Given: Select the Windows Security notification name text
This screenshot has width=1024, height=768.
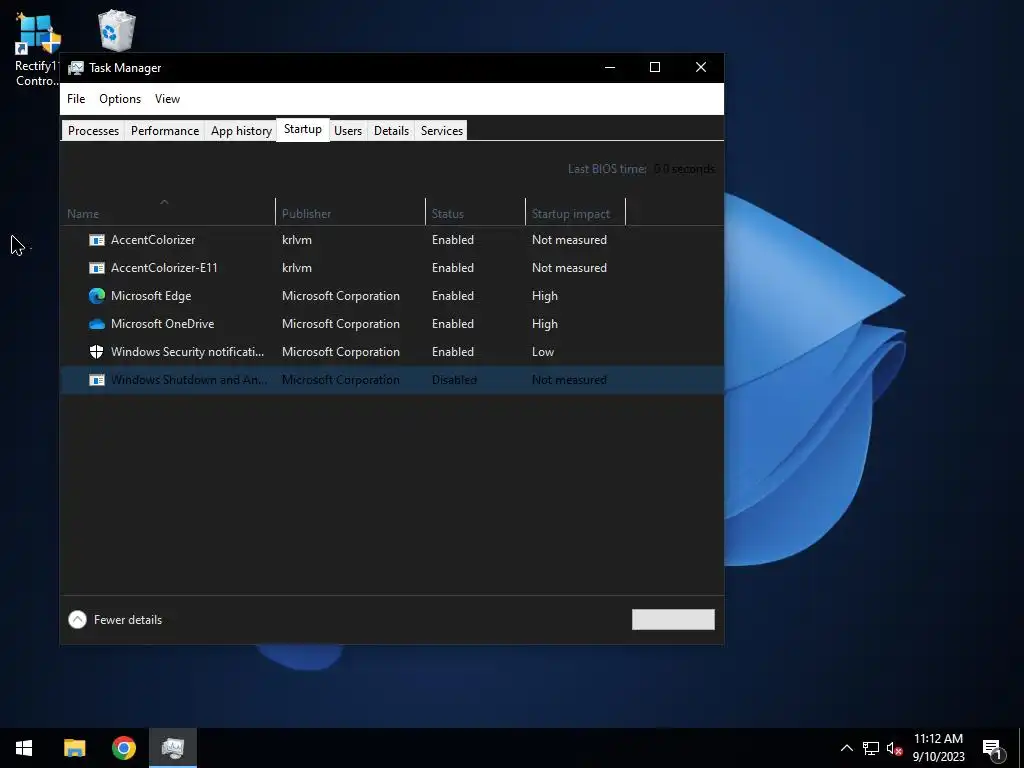Looking at the screenshot, I should 187,352.
